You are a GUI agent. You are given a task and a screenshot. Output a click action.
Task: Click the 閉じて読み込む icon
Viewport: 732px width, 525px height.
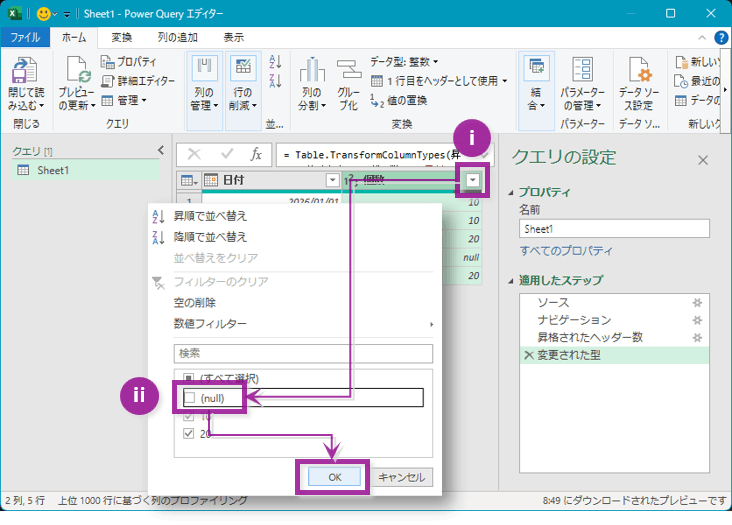24,70
